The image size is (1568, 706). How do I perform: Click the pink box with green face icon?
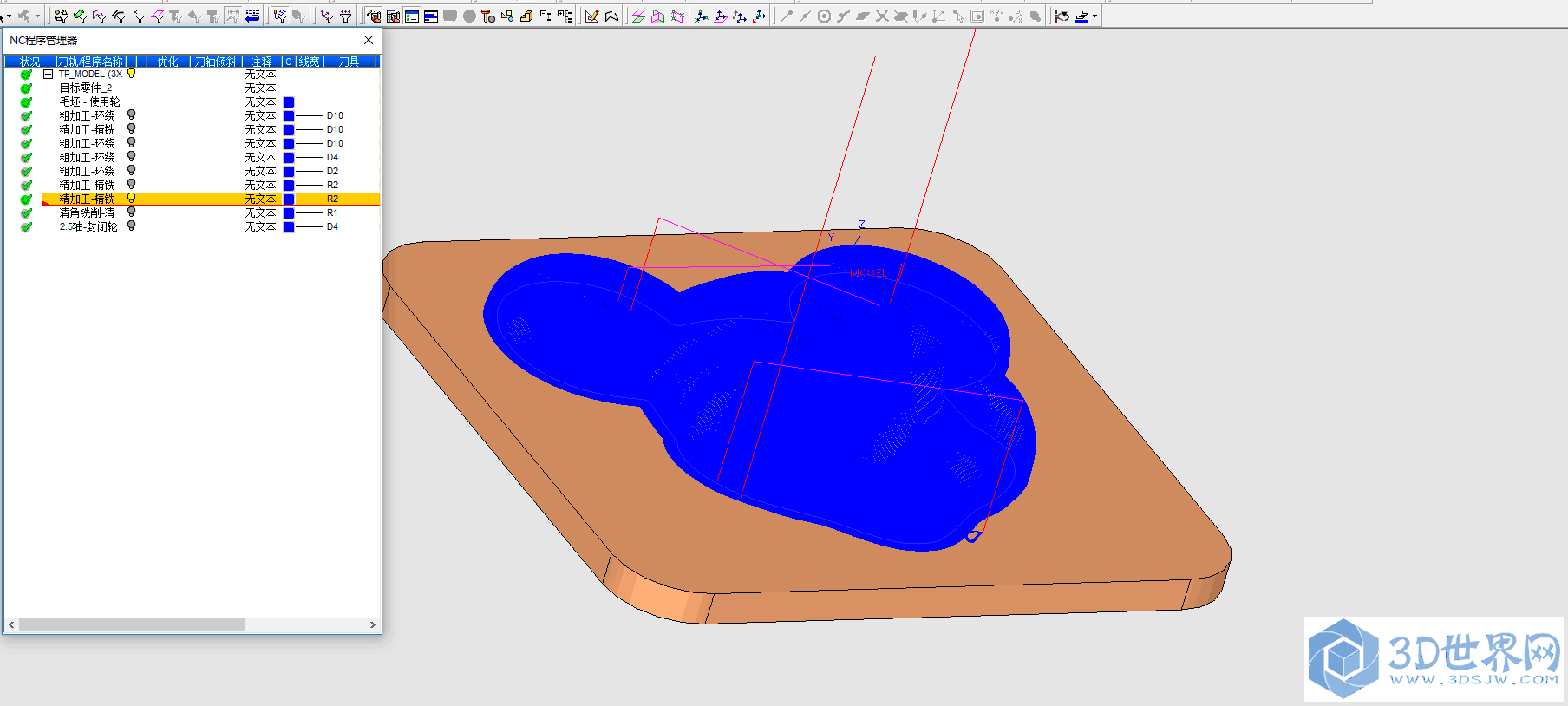coord(657,16)
